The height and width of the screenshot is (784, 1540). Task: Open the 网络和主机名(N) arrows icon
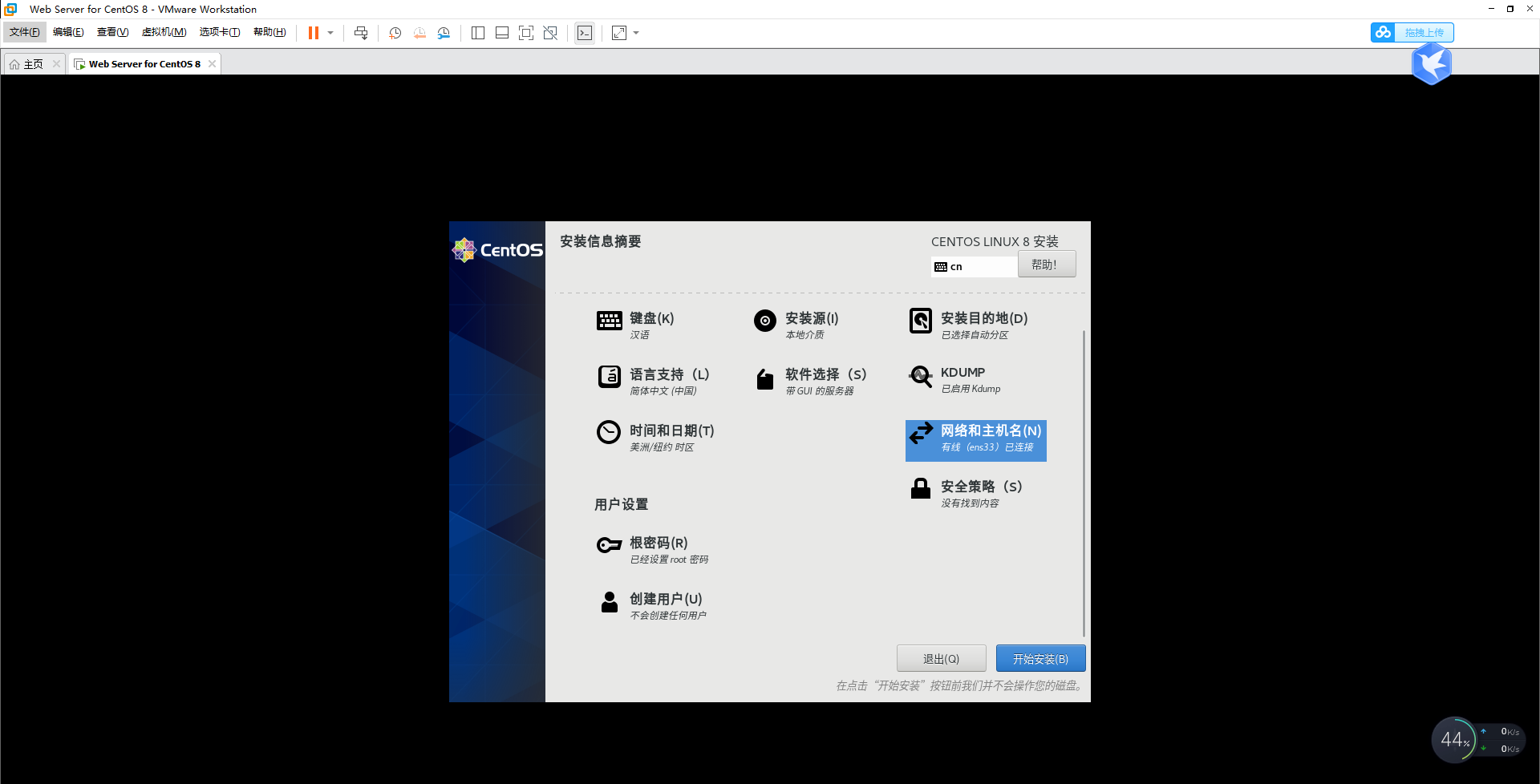pyautogui.click(x=921, y=433)
